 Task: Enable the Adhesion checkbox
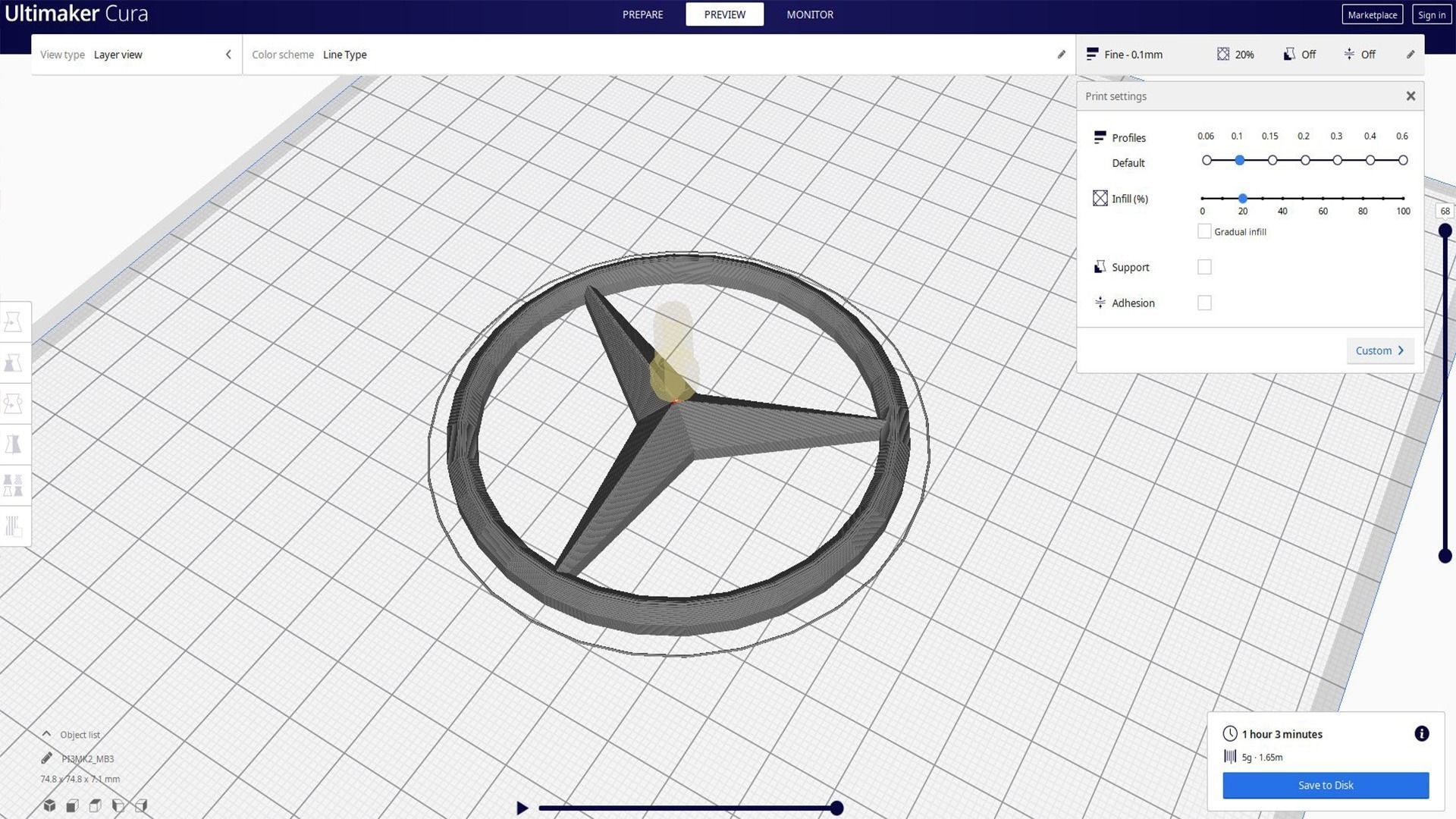pyautogui.click(x=1204, y=303)
